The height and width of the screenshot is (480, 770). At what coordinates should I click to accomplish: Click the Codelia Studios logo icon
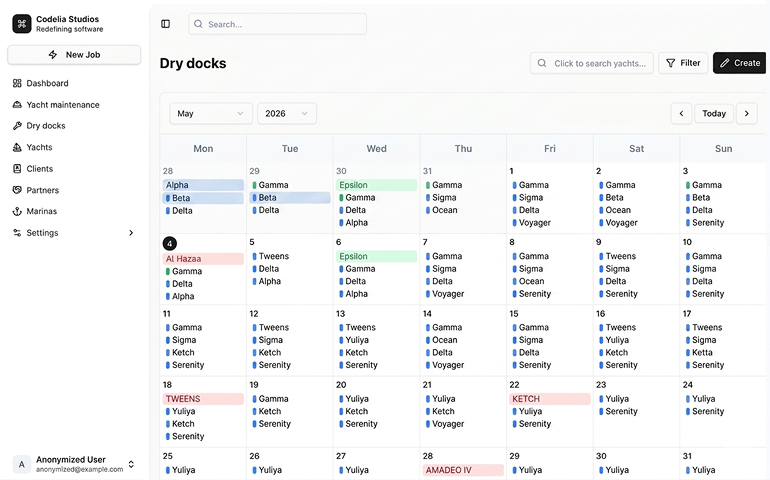(22, 24)
